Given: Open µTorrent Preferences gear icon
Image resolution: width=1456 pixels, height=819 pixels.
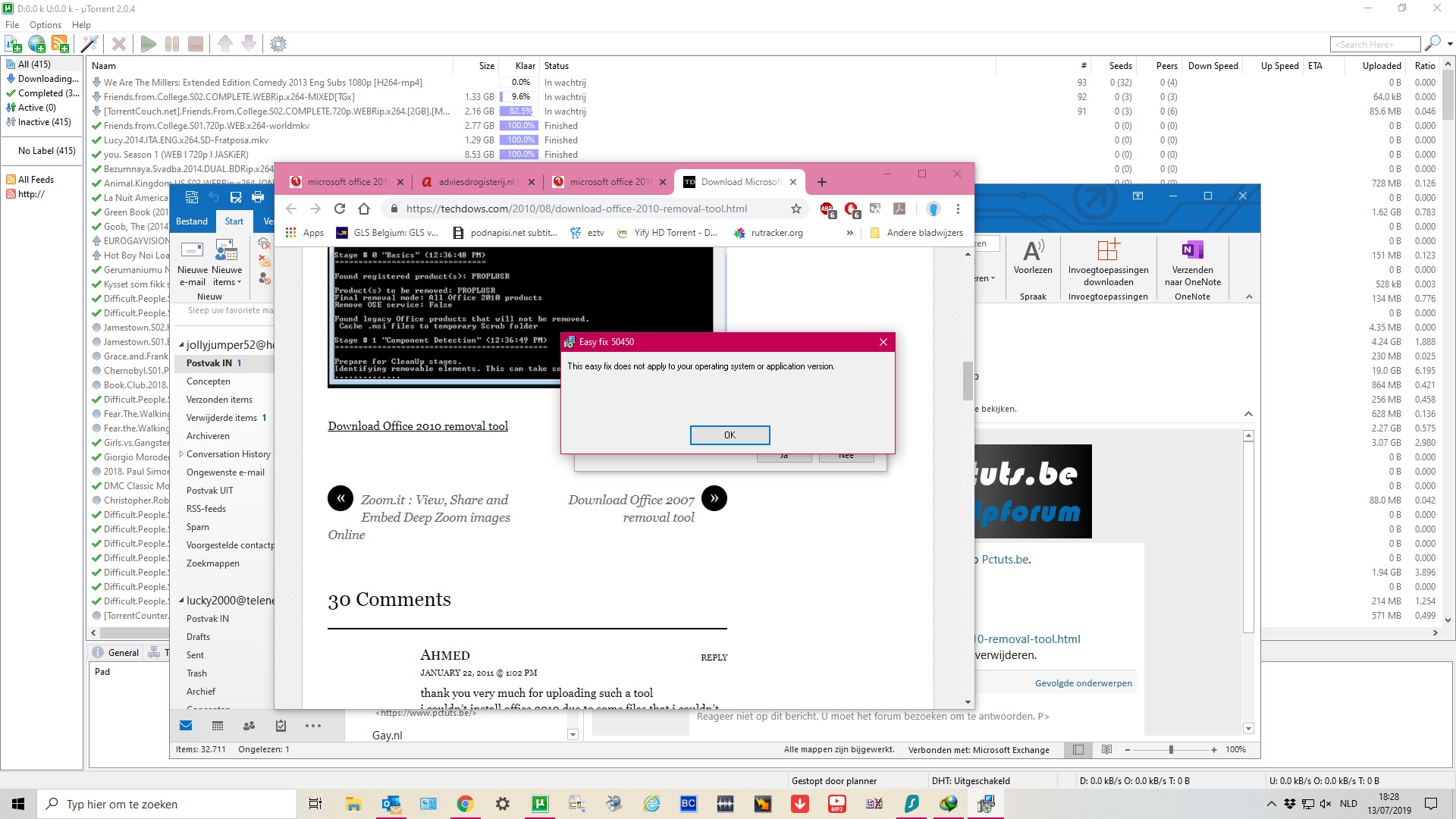Looking at the screenshot, I should coord(278,44).
